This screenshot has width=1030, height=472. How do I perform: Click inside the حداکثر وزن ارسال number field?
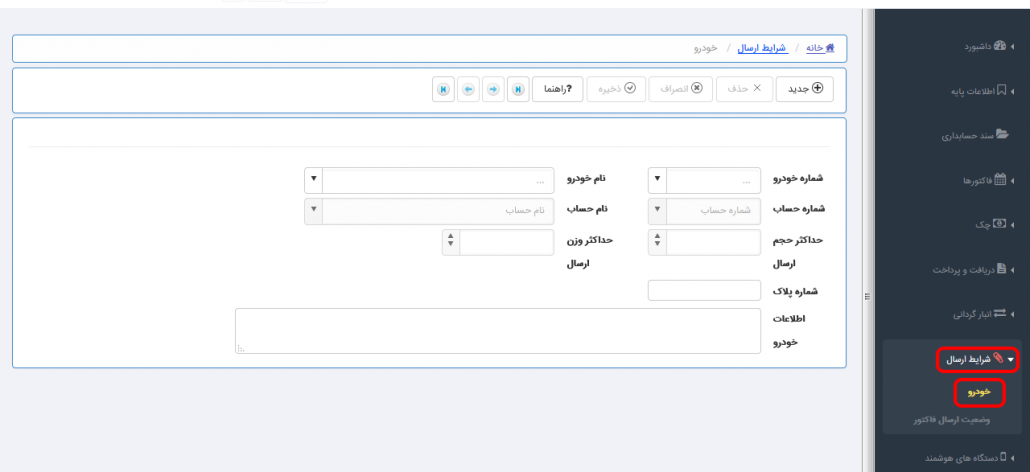pos(507,242)
